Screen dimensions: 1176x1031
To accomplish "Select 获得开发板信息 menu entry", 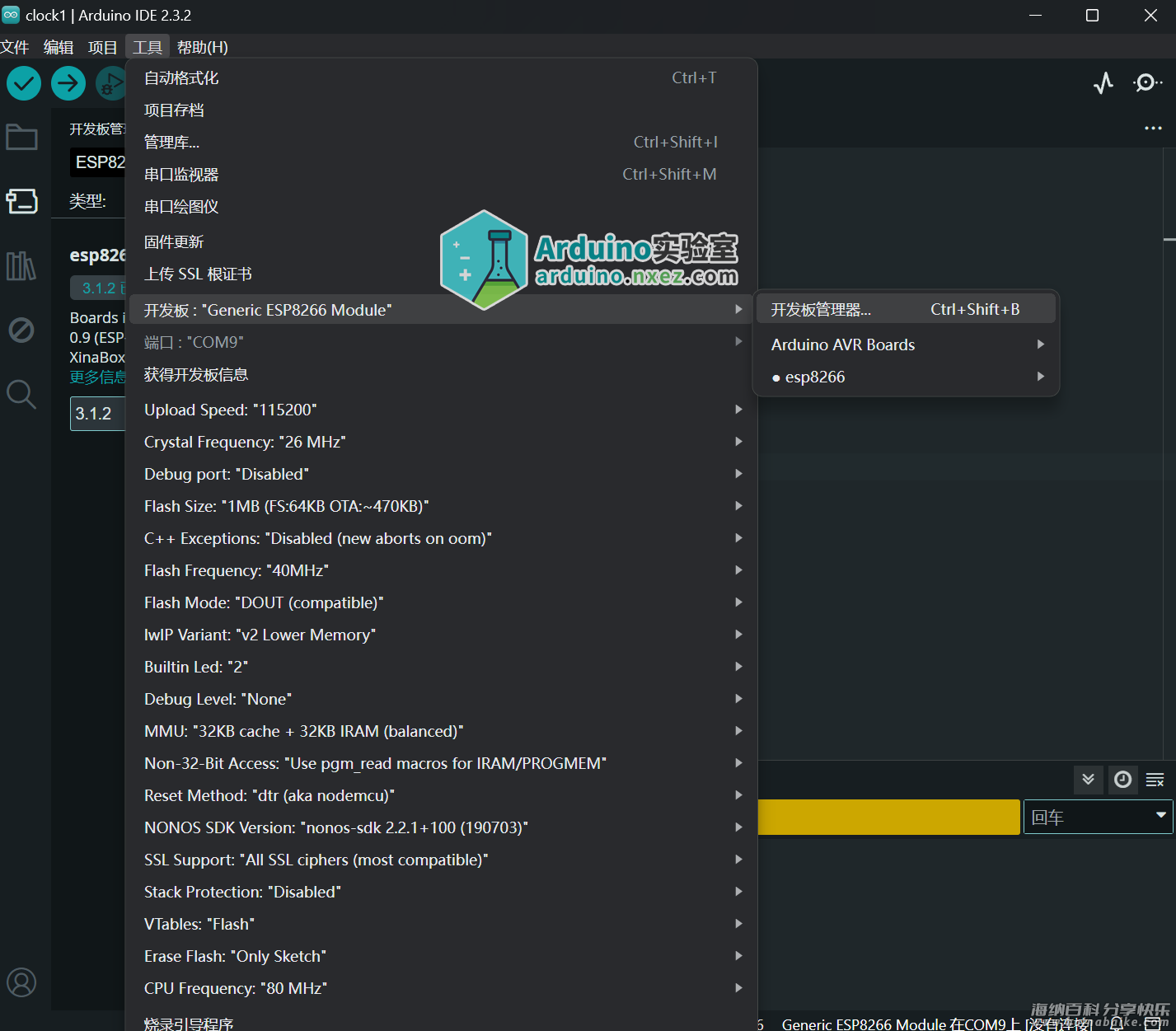I will point(441,375).
